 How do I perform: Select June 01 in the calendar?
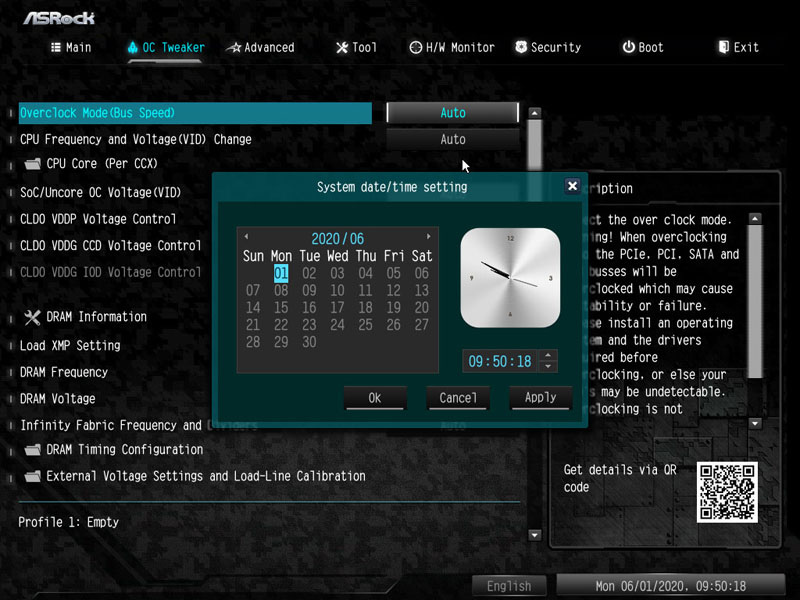point(281,273)
